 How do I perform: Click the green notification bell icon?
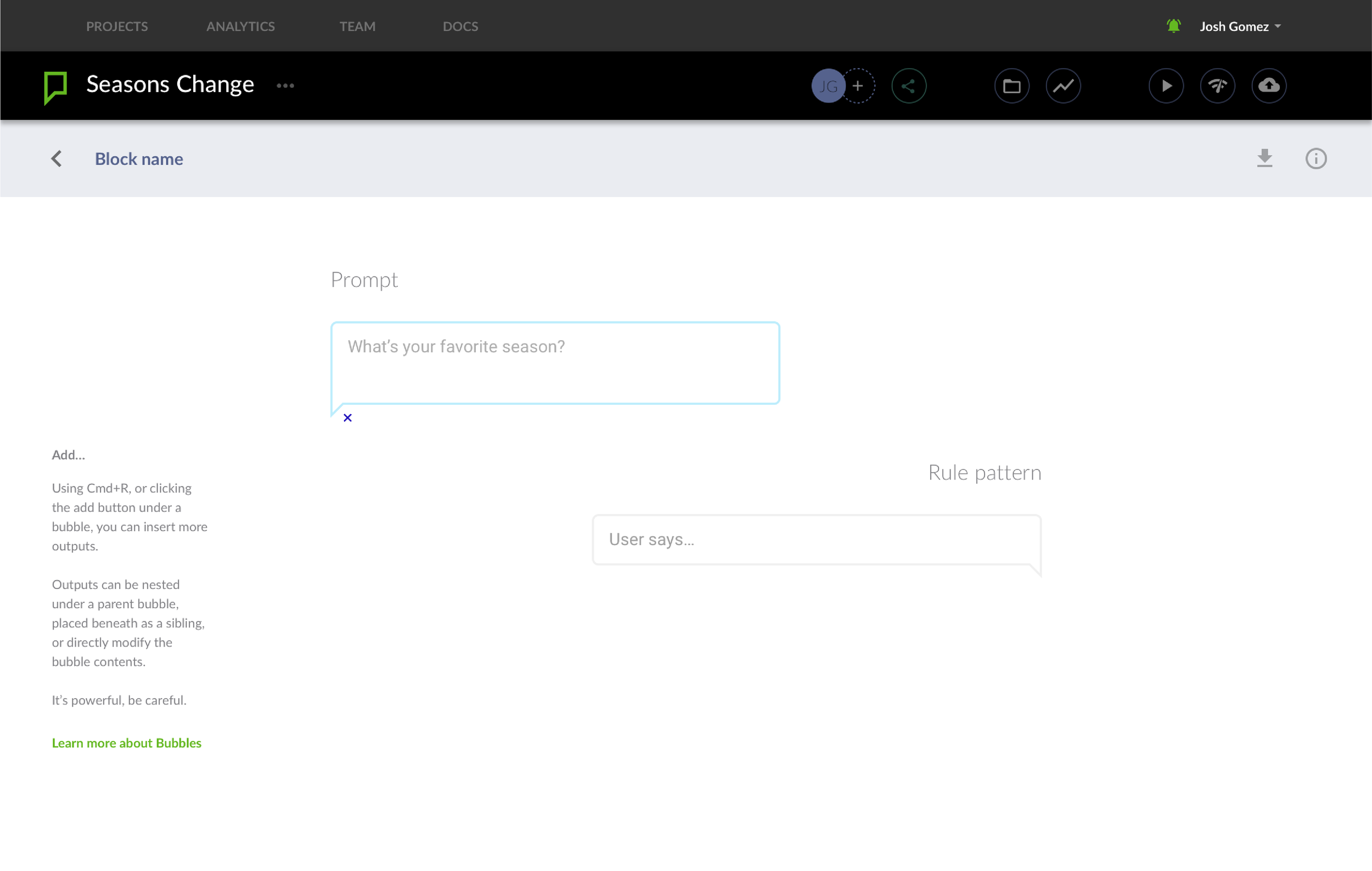[1173, 26]
